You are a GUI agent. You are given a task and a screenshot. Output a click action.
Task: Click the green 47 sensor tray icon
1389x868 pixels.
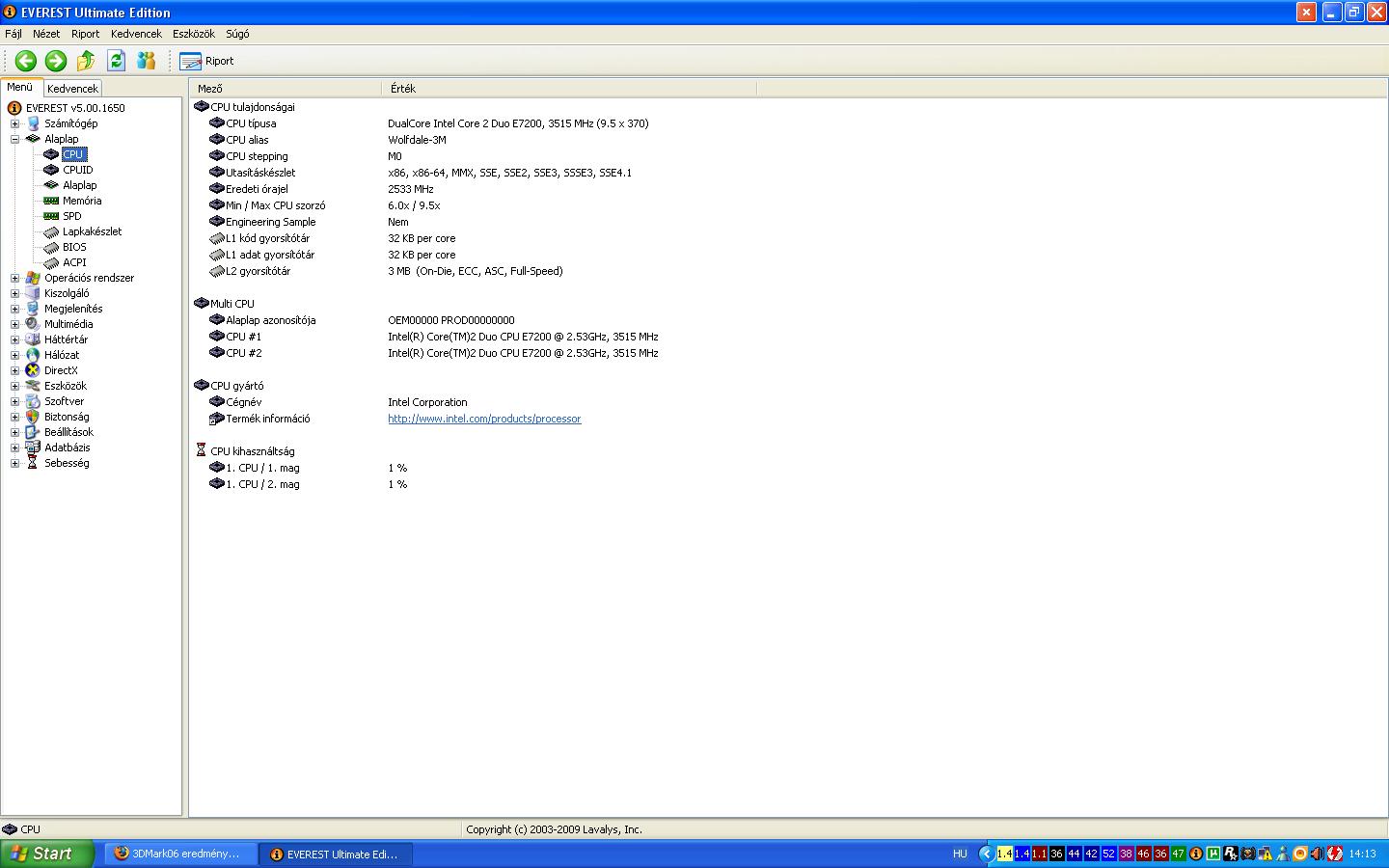[1179, 854]
